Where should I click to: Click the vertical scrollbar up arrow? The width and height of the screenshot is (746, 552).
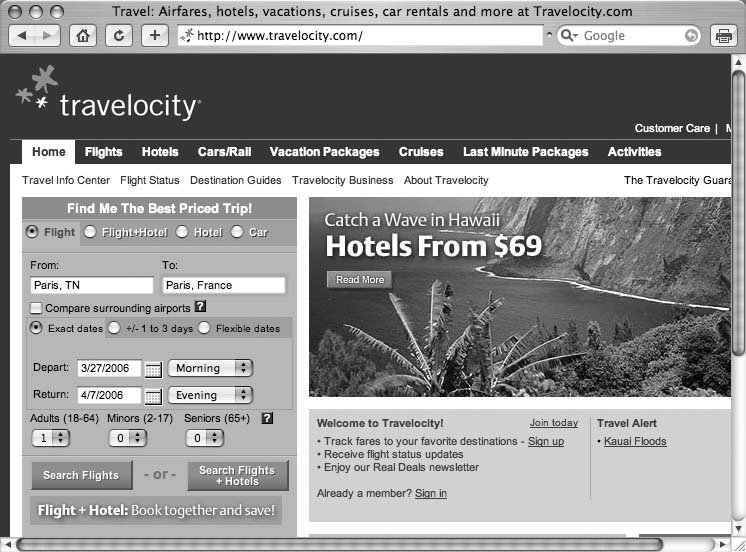pyautogui.click(x=738, y=62)
